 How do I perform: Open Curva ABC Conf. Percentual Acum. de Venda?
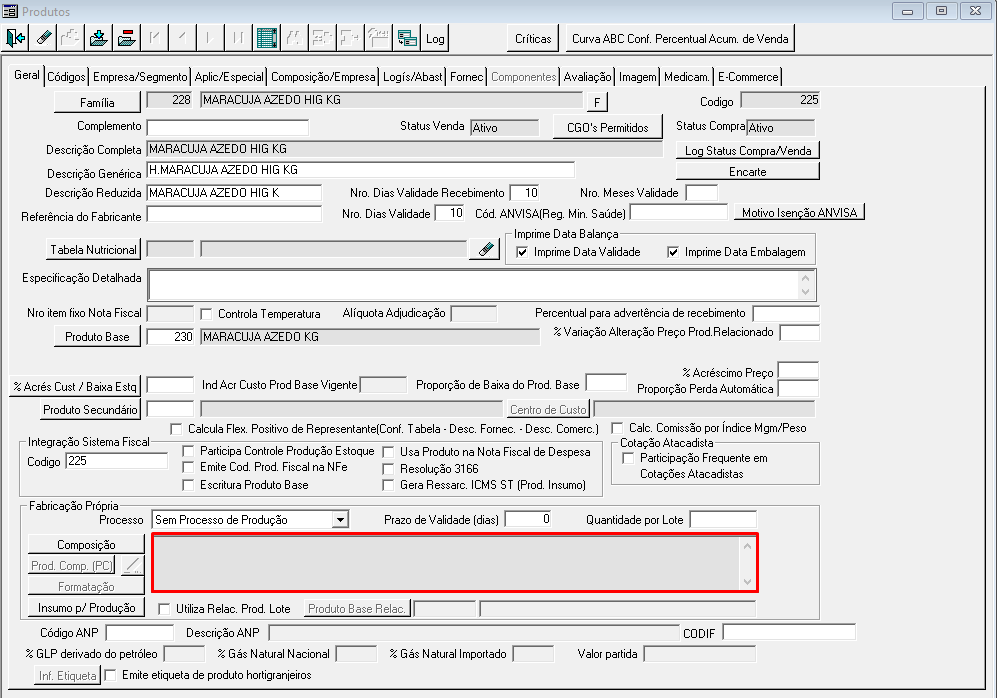(680, 39)
